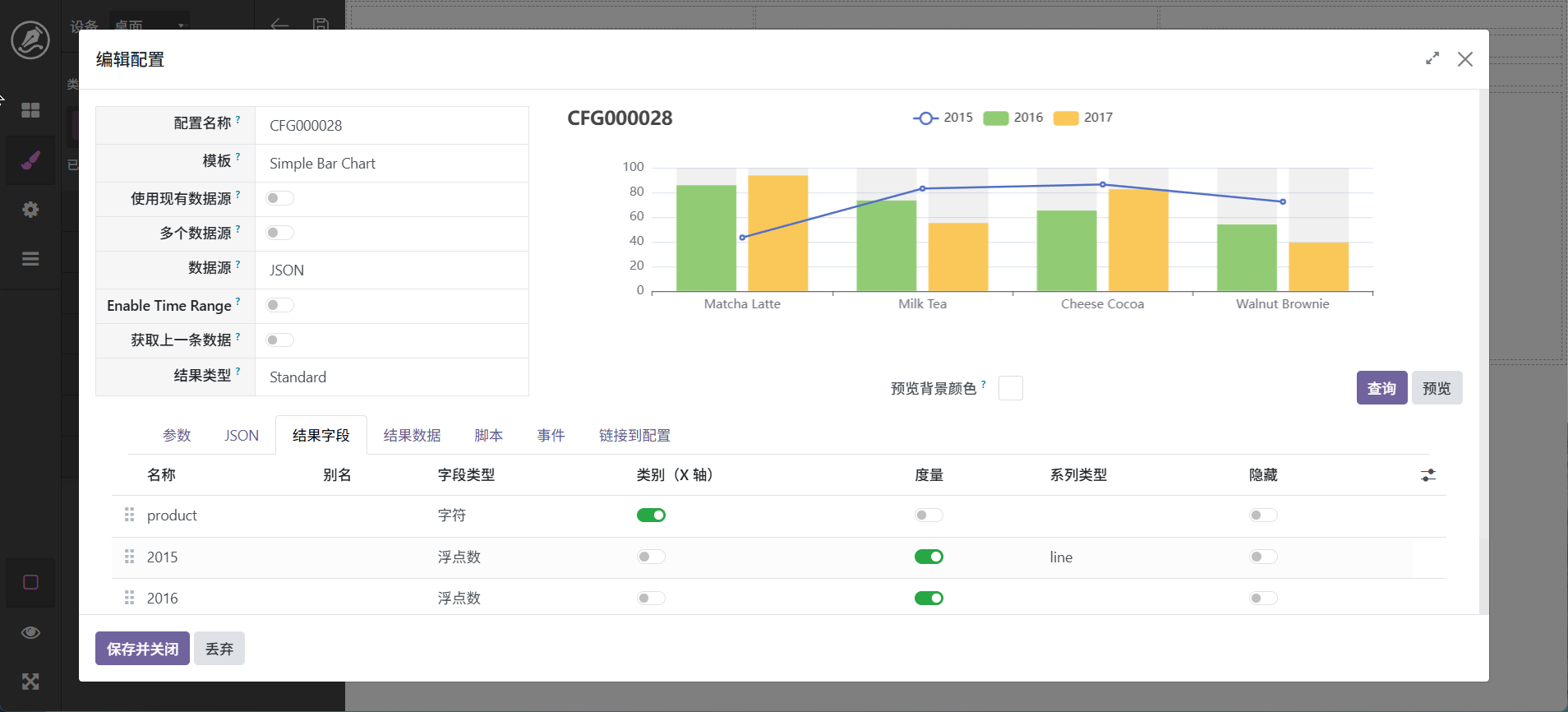This screenshot has height=712, width=1568.
Task: Turn on Enable Time Range switch
Action: pos(279,305)
